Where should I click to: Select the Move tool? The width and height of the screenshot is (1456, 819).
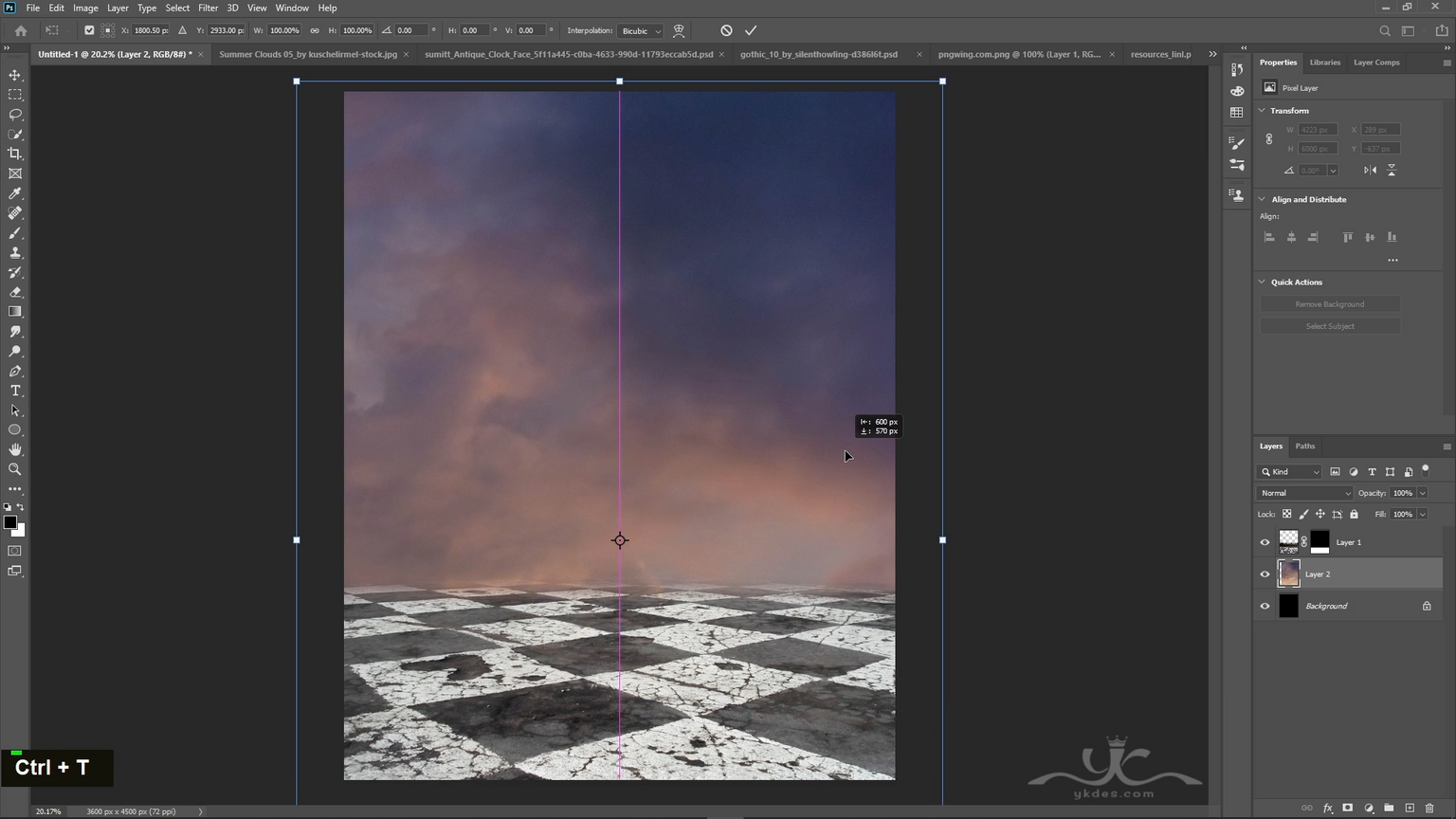(15, 75)
